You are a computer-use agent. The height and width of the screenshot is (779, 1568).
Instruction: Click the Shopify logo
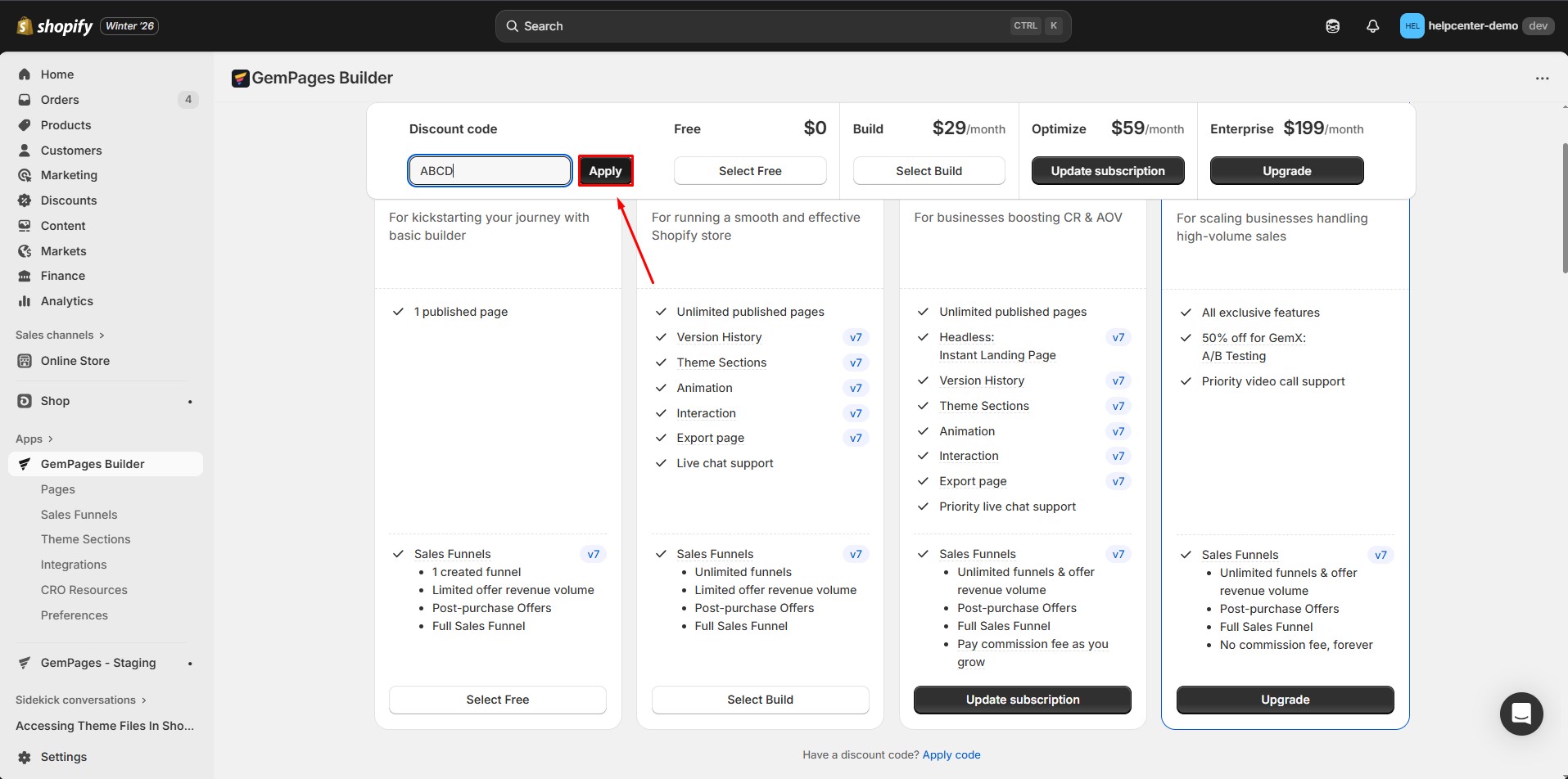coord(55,26)
